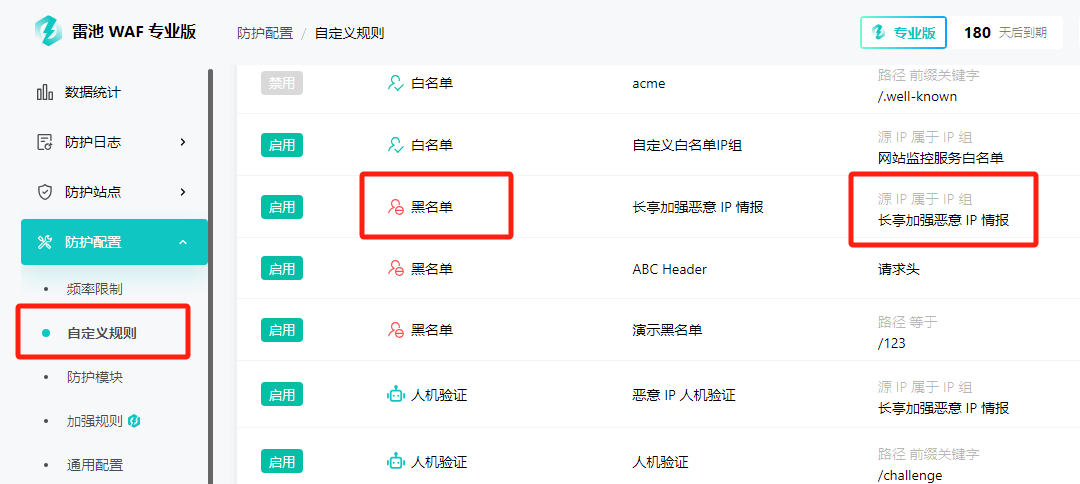Click the 防护日志 log icon
The image size is (1080, 484).
[x=45, y=142]
